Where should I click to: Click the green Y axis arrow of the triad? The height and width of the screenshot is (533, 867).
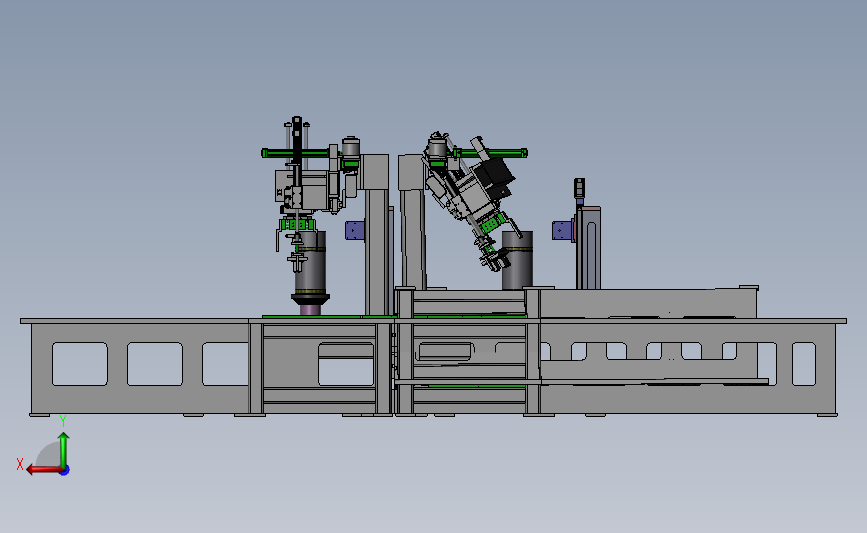[64, 450]
